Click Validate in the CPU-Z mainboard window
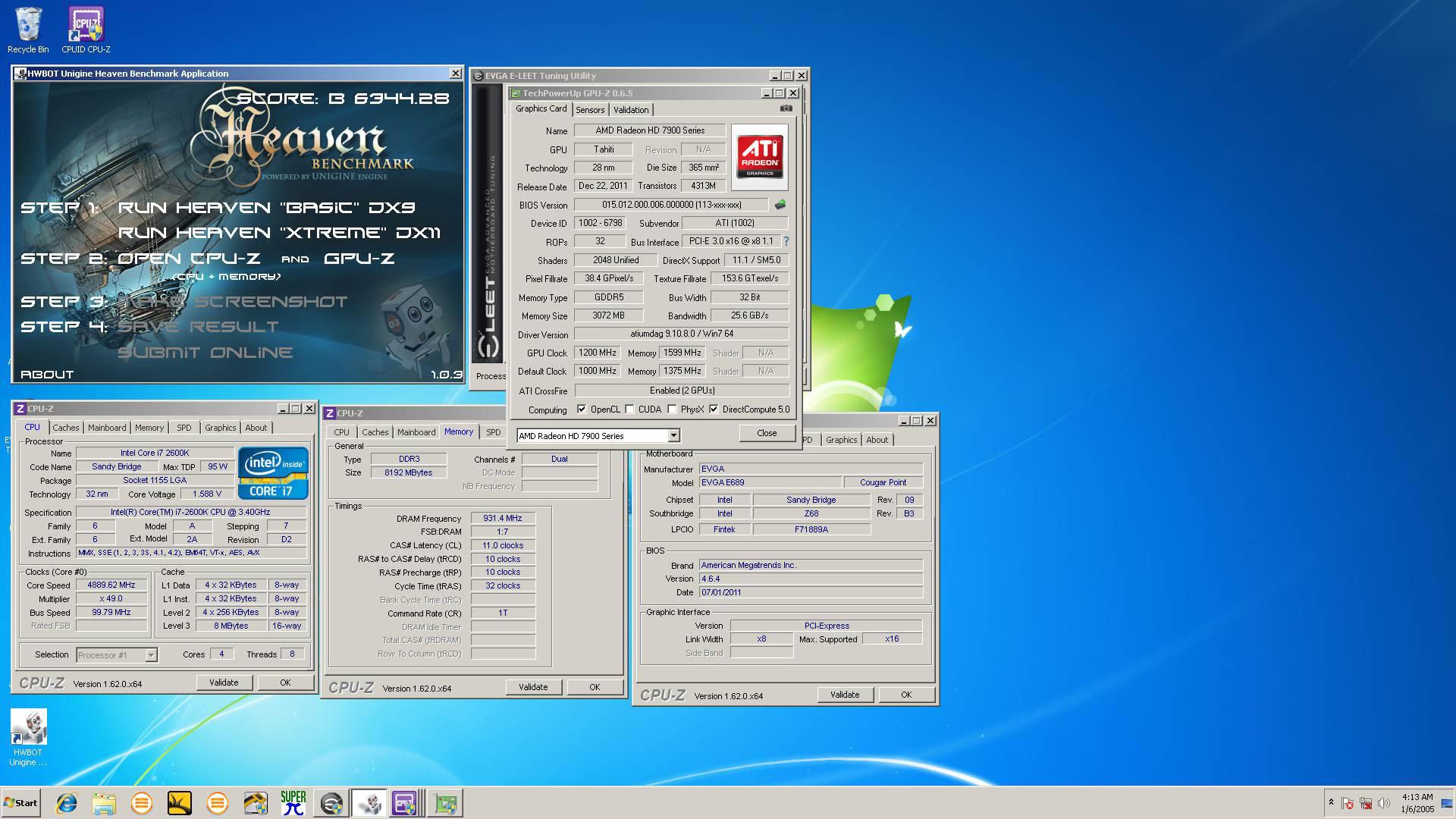This screenshot has height=819, width=1456. tap(845, 695)
